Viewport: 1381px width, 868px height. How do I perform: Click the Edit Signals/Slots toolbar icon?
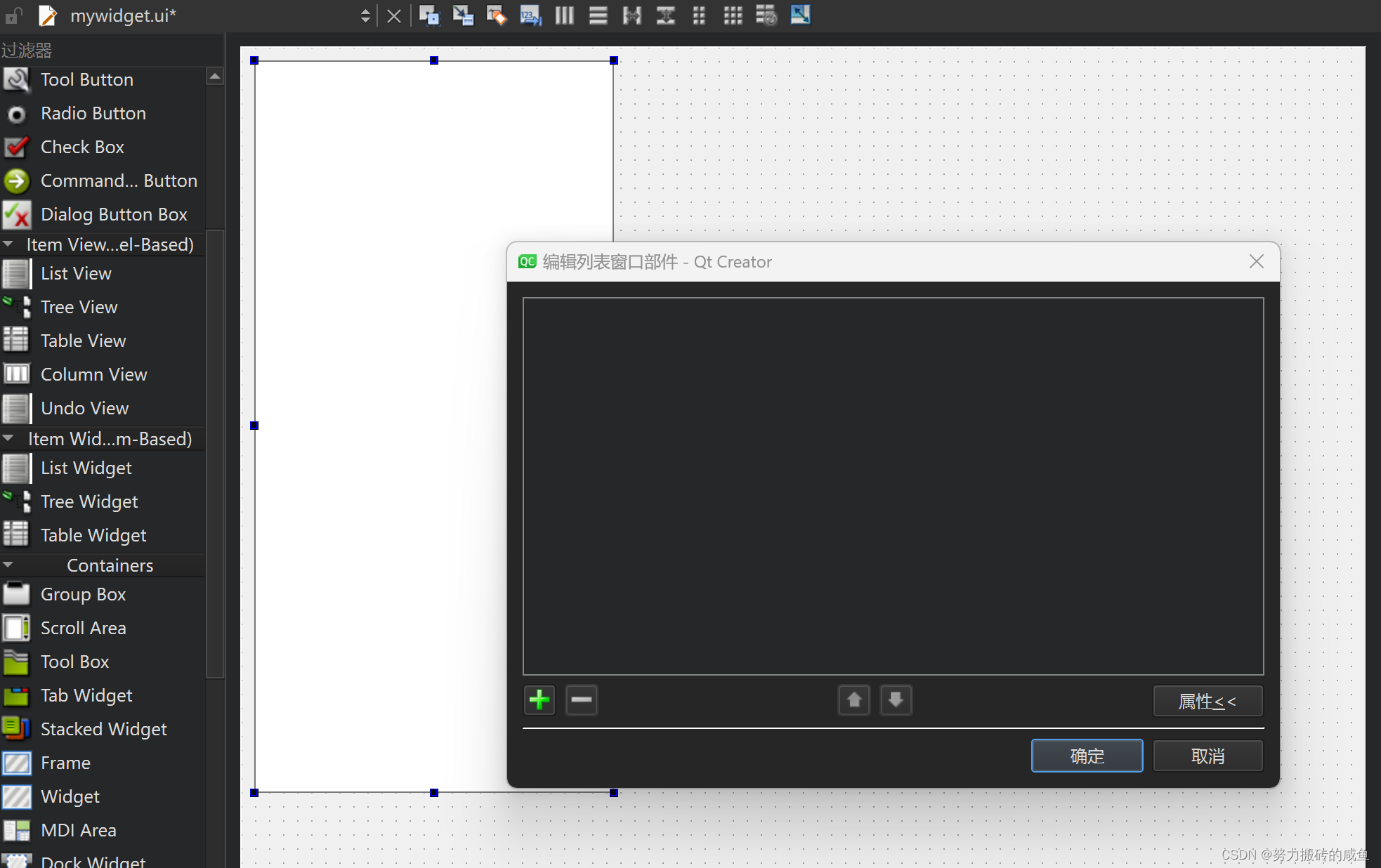pyautogui.click(x=462, y=15)
